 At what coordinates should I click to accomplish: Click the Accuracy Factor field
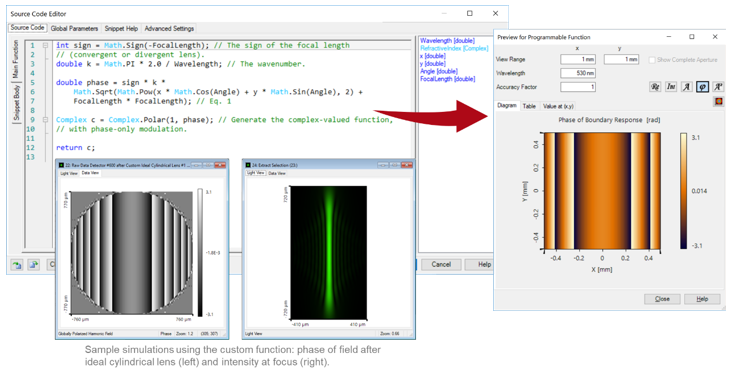(578, 87)
